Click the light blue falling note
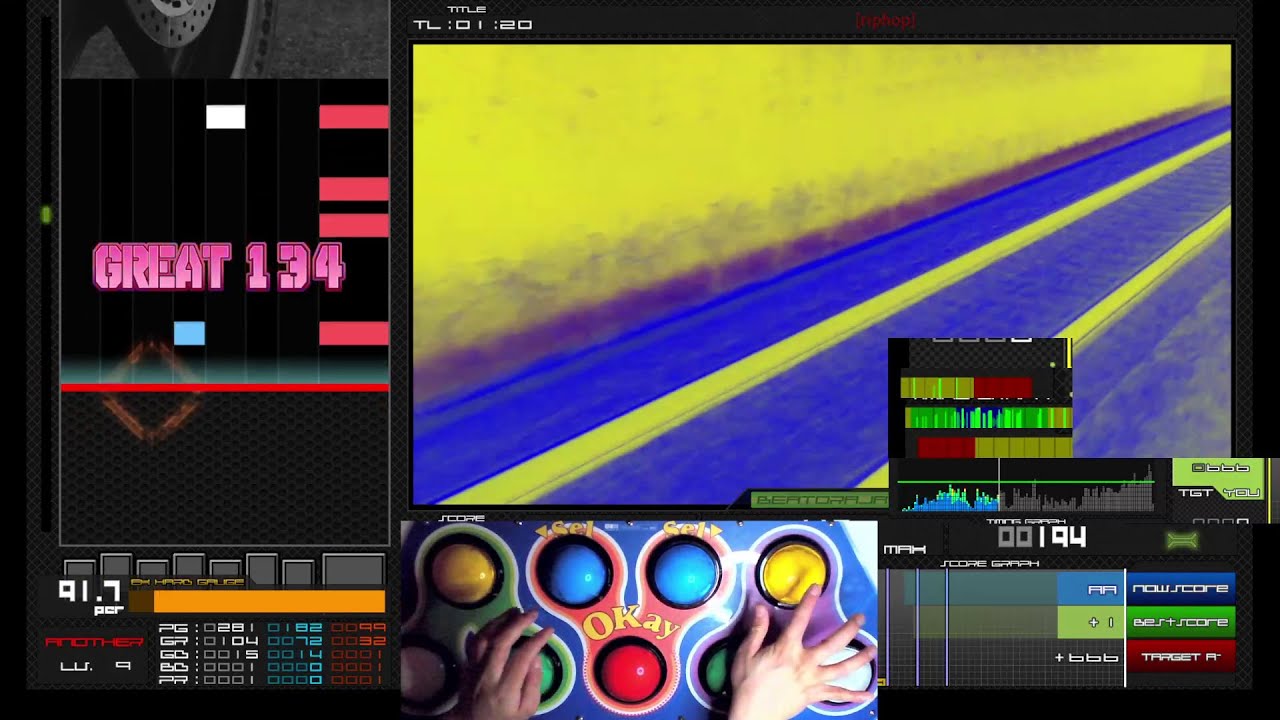The height and width of the screenshot is (720, 1280). coord(189,333)
